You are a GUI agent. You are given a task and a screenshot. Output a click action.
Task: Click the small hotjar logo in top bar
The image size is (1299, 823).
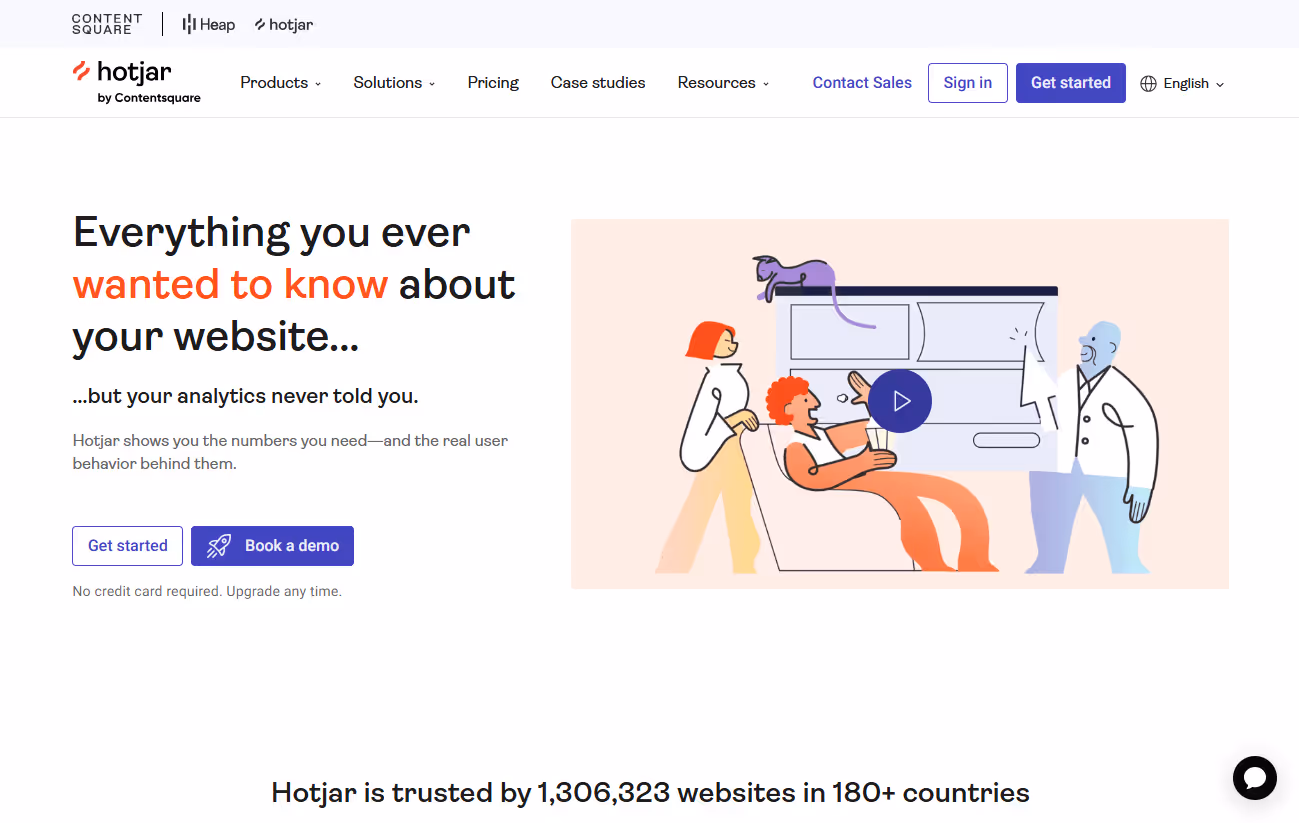[284, 24]
